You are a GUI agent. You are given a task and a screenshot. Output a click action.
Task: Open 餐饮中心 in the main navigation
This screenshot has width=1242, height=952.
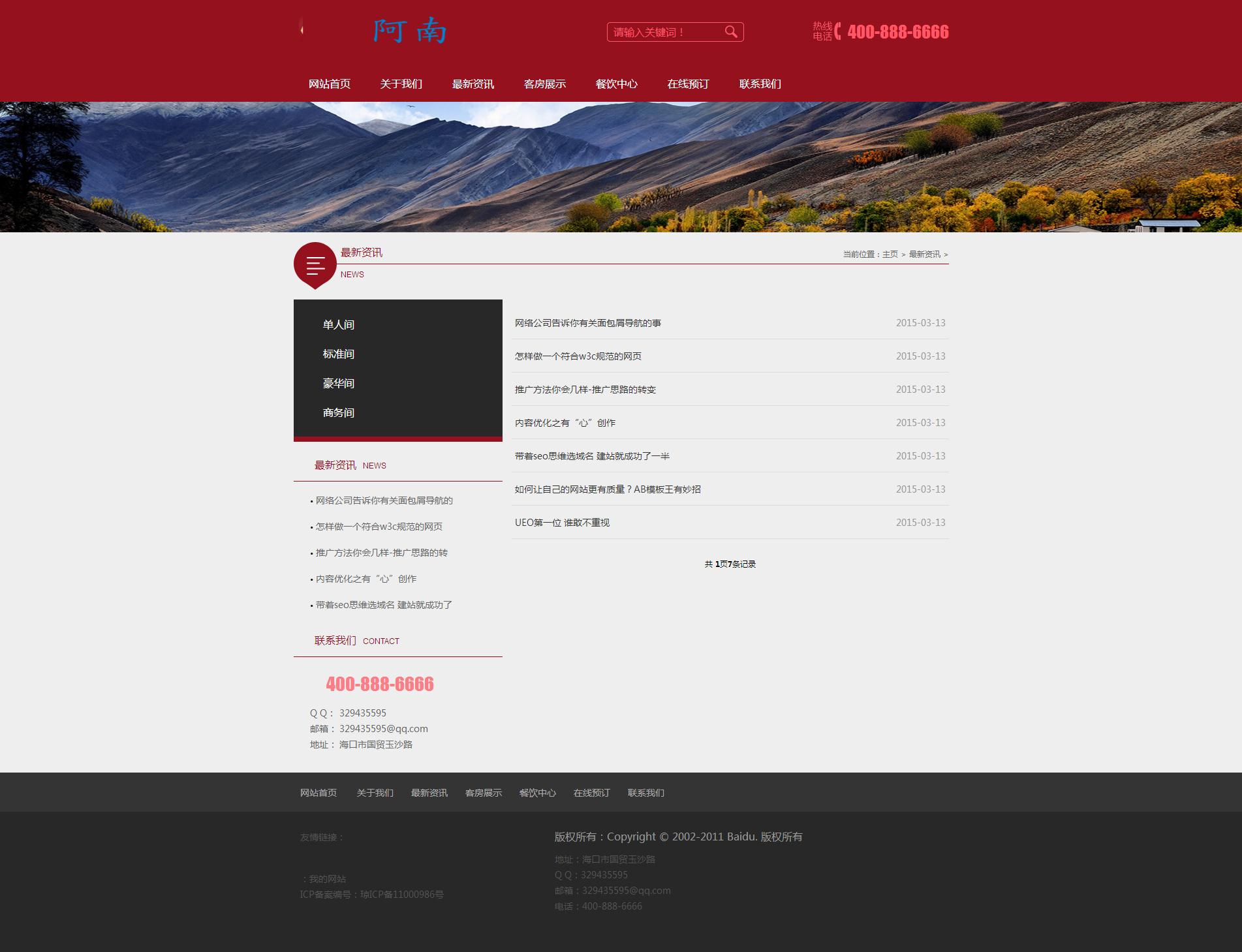(616, 84)
